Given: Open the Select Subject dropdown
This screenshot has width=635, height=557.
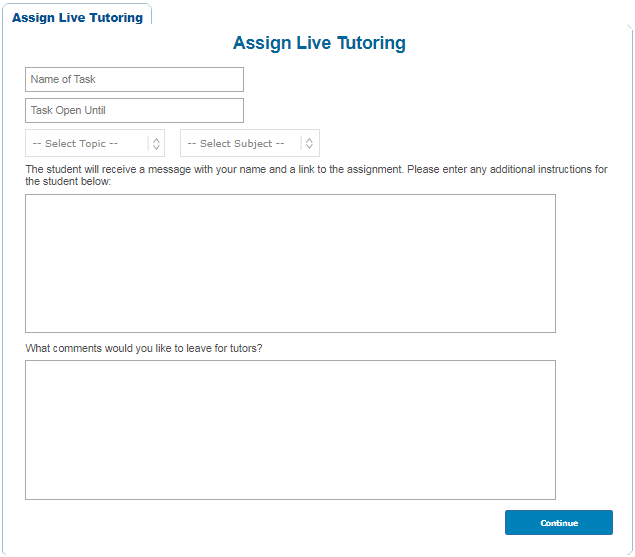Looking at the screenshot, I should point(249,143).
